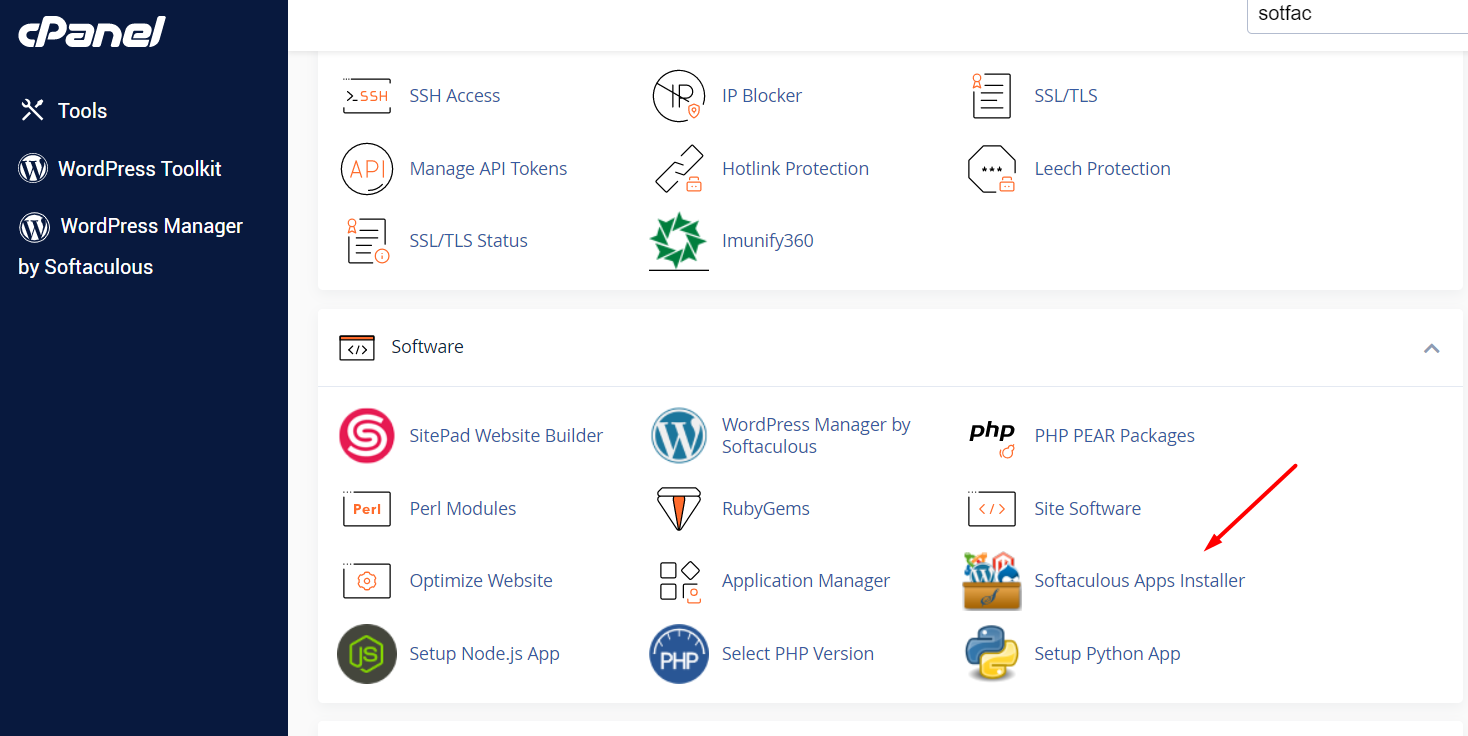The height and width of the screenshot is (736, 1468).
Task: Click the IP Blocker icon
Action: point(679,96)
